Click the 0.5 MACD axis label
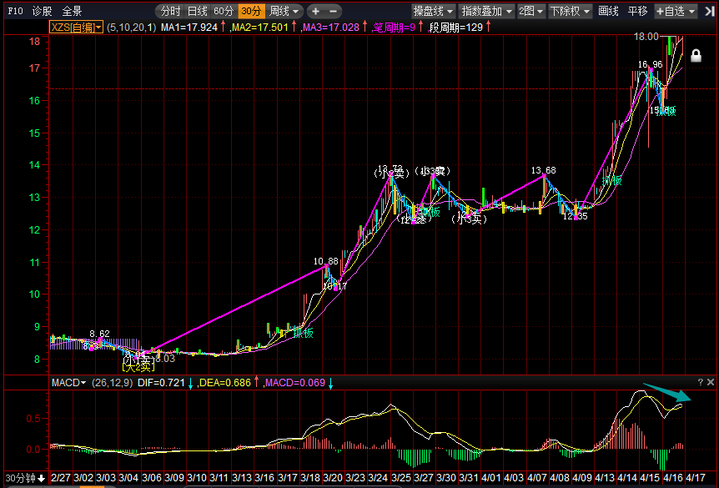Viewport: 719px width, 488px height. pos(33,418)
